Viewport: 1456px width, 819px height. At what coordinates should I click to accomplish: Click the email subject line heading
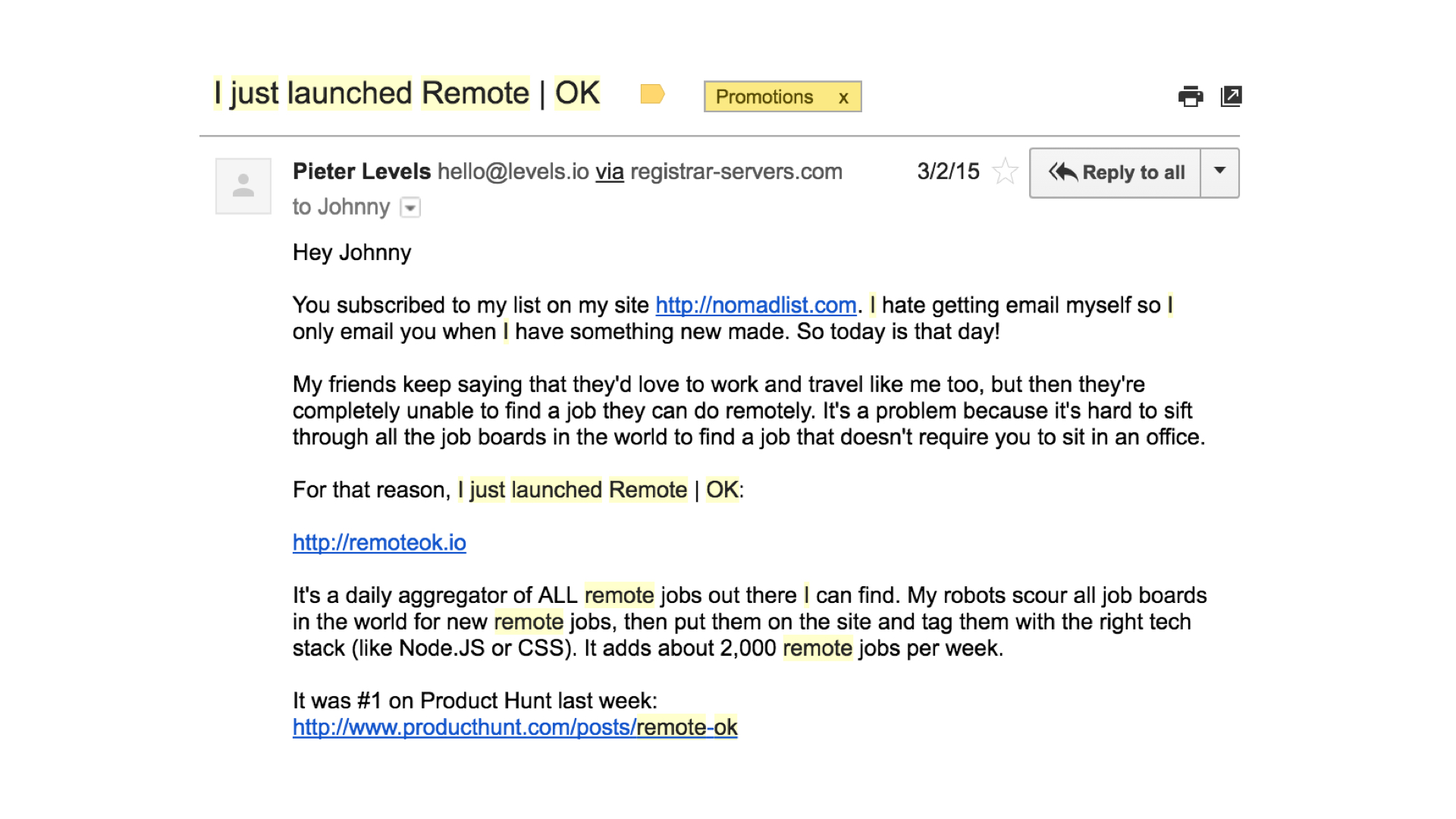(x=407, y=93)
